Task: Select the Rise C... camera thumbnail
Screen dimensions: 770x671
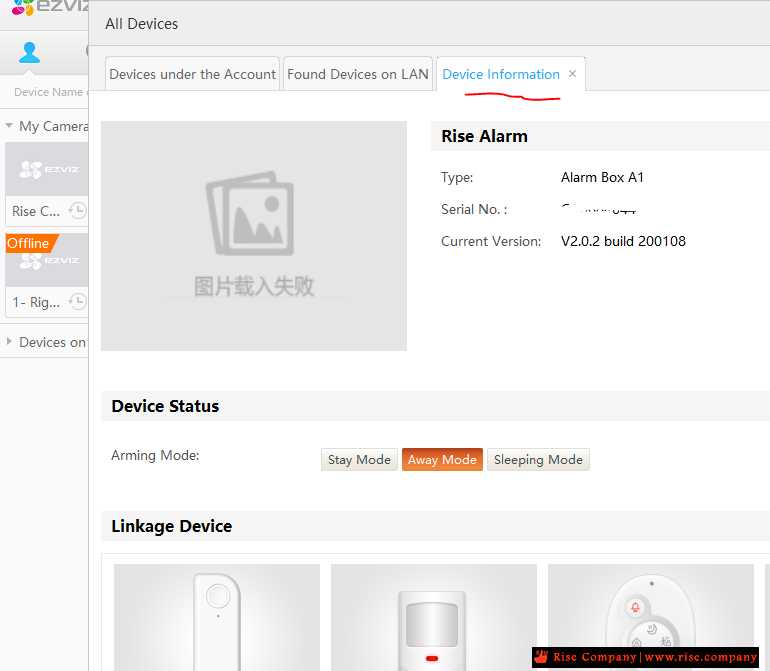Action: [47, 169]
